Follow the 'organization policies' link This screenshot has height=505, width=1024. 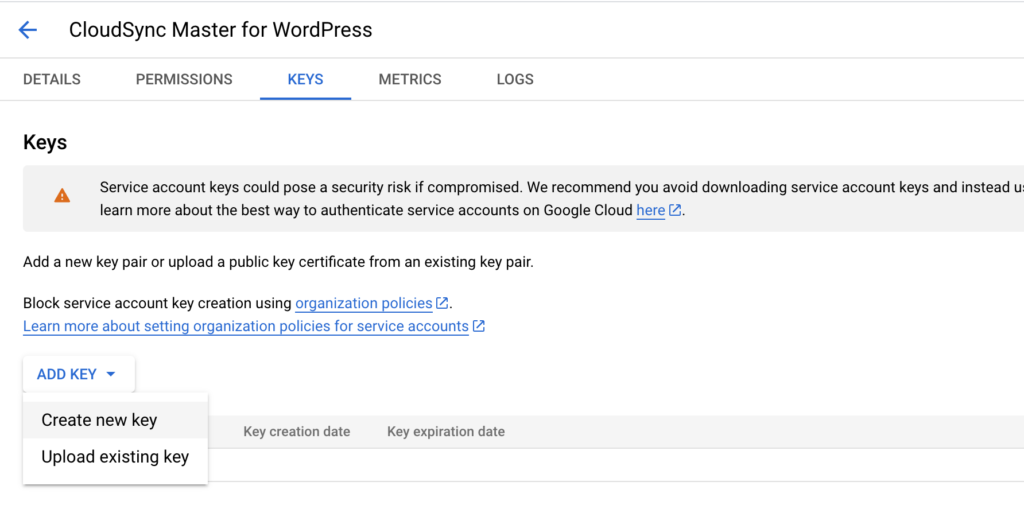[364, 303]
